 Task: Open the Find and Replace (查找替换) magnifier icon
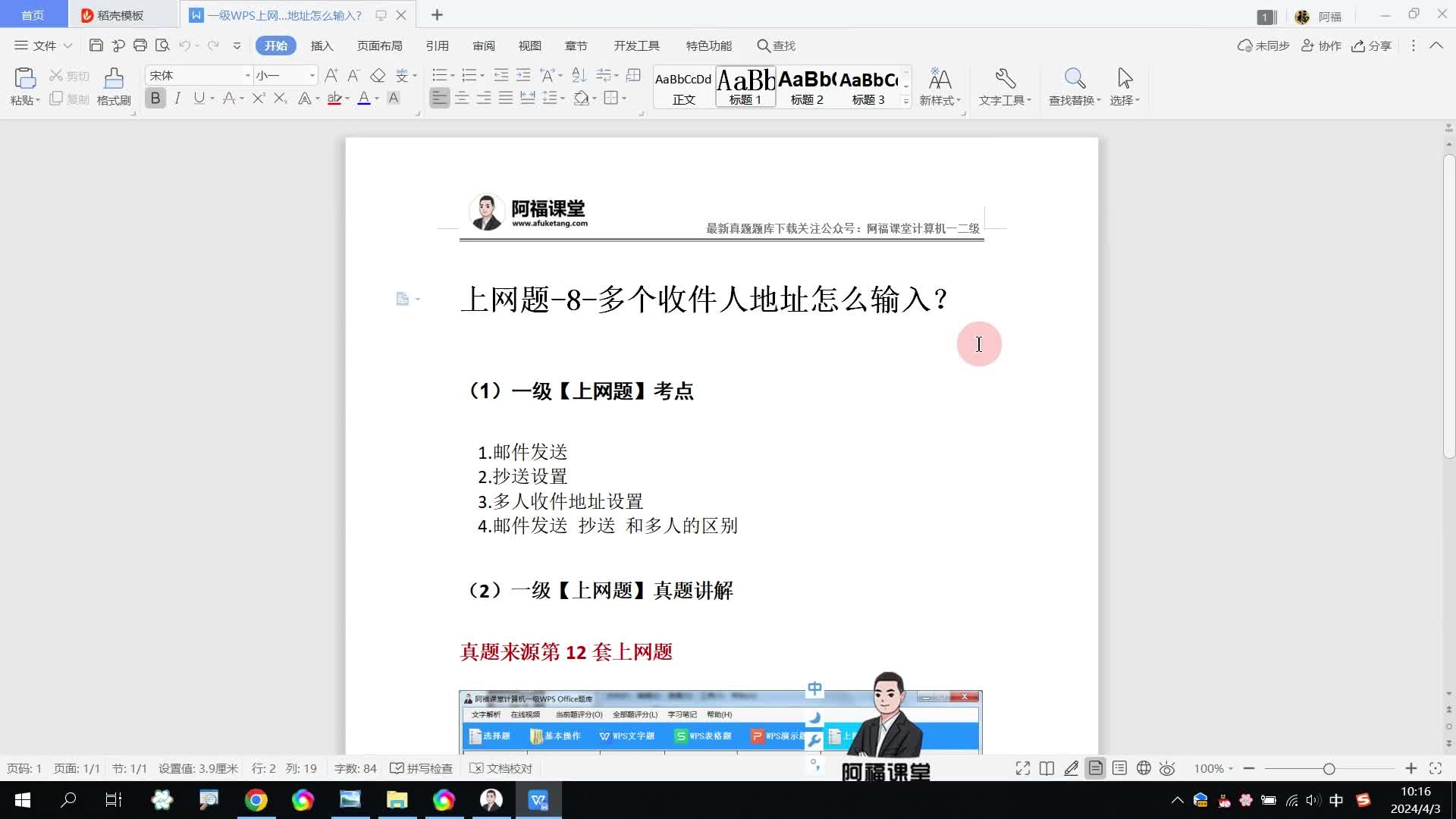pyautogui.click(x=1075, y=79)
